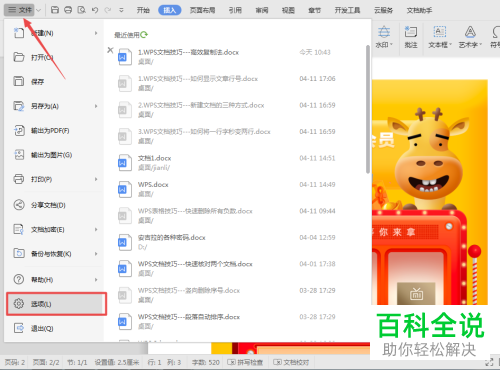
Task: Click the 文档加密(E) menu item
Action: click(55, 229)
